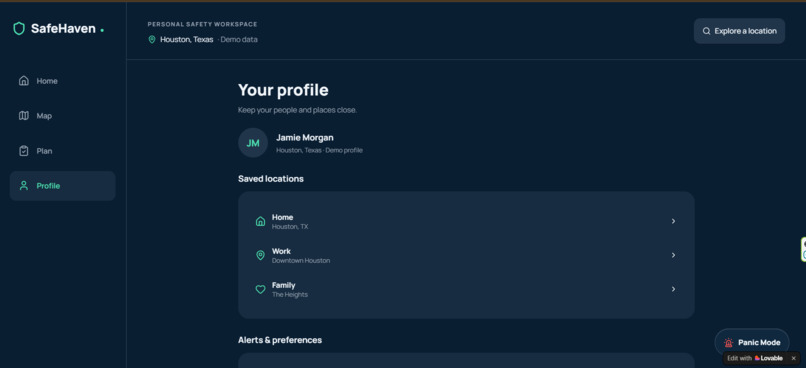Click the Your profile heading

tap(283, 90)
